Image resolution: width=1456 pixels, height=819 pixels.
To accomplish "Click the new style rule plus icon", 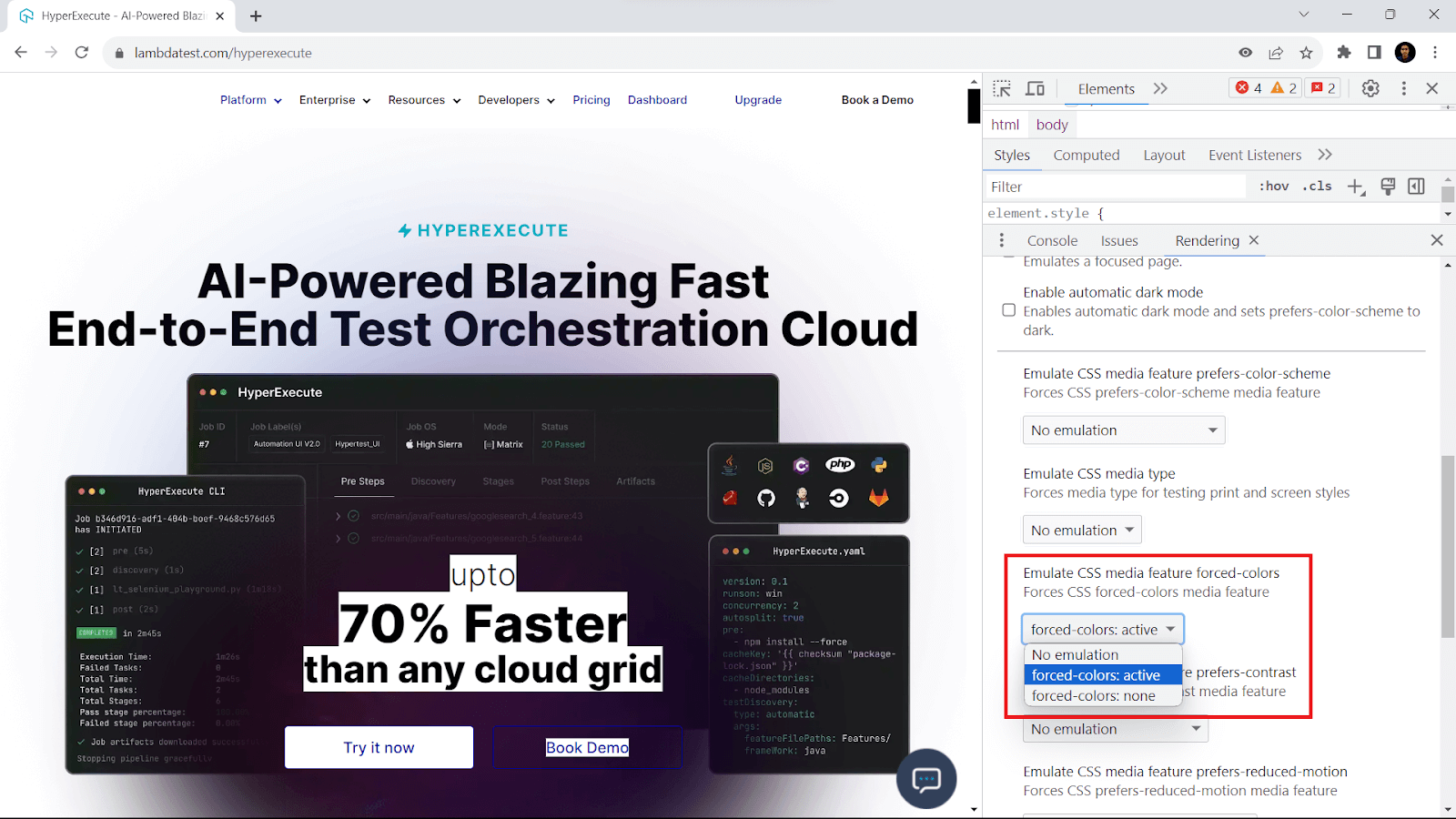I will 1356,187.
